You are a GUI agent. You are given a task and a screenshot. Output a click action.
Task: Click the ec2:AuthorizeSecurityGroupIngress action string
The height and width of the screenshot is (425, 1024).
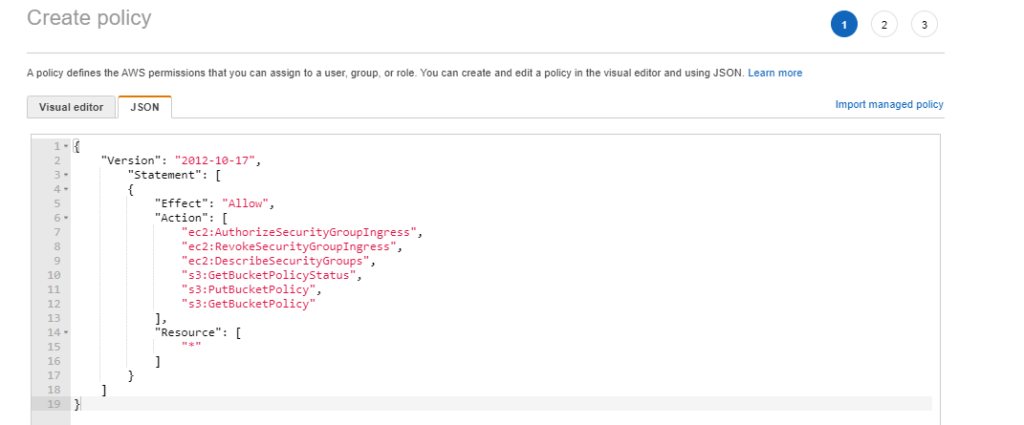coord(299,232)
